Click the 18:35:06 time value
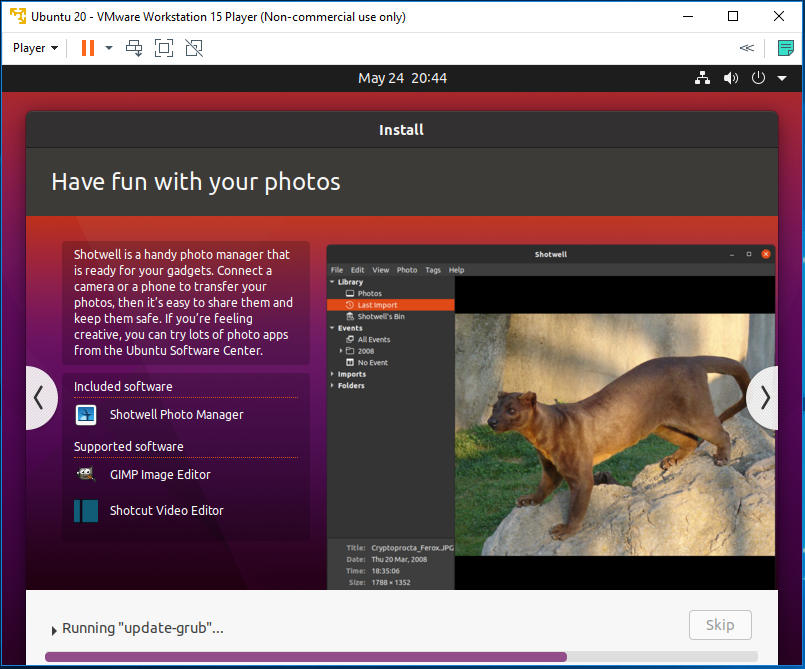Screen dimensions: 805x669 pos(385,571)
